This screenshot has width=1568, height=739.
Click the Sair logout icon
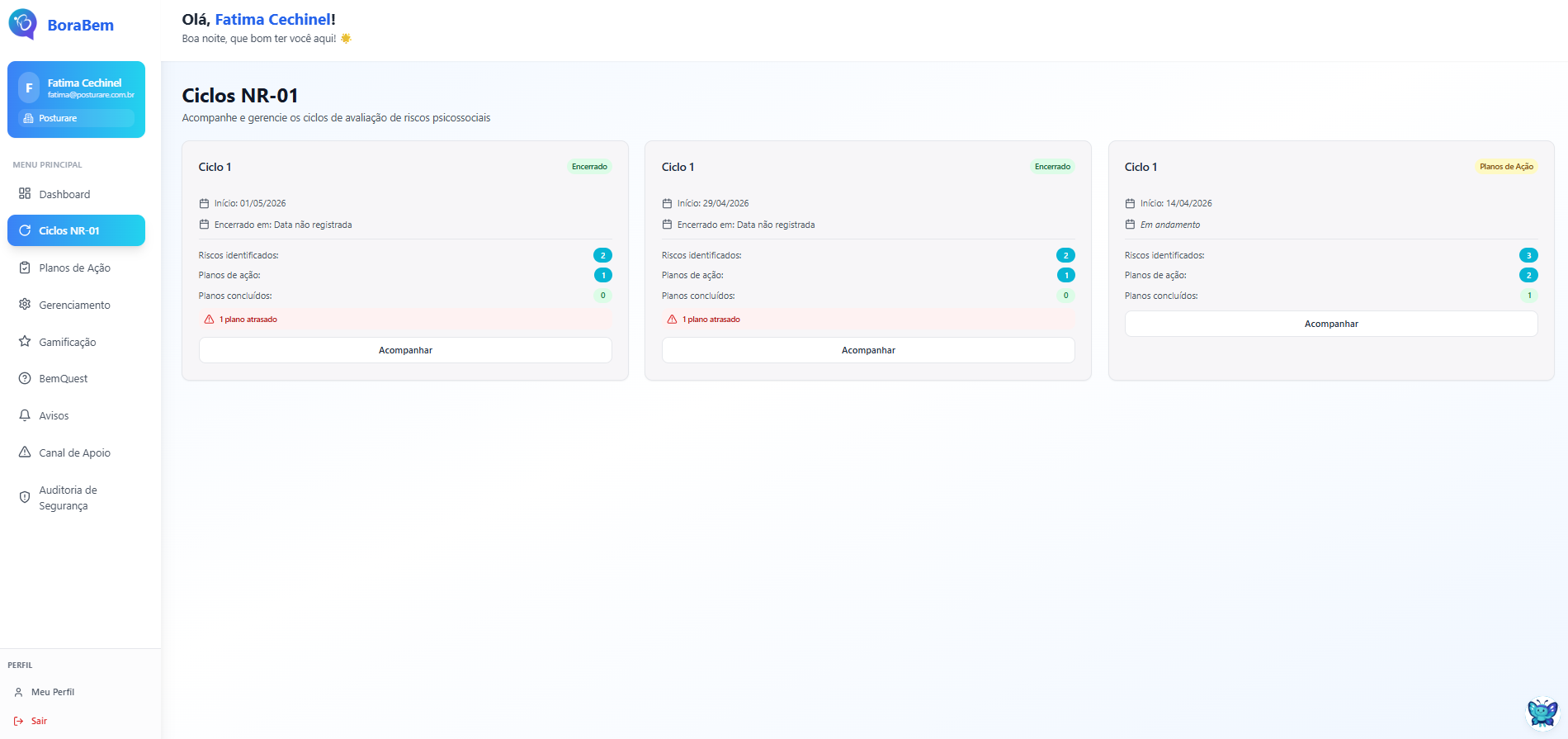[19, 721]
